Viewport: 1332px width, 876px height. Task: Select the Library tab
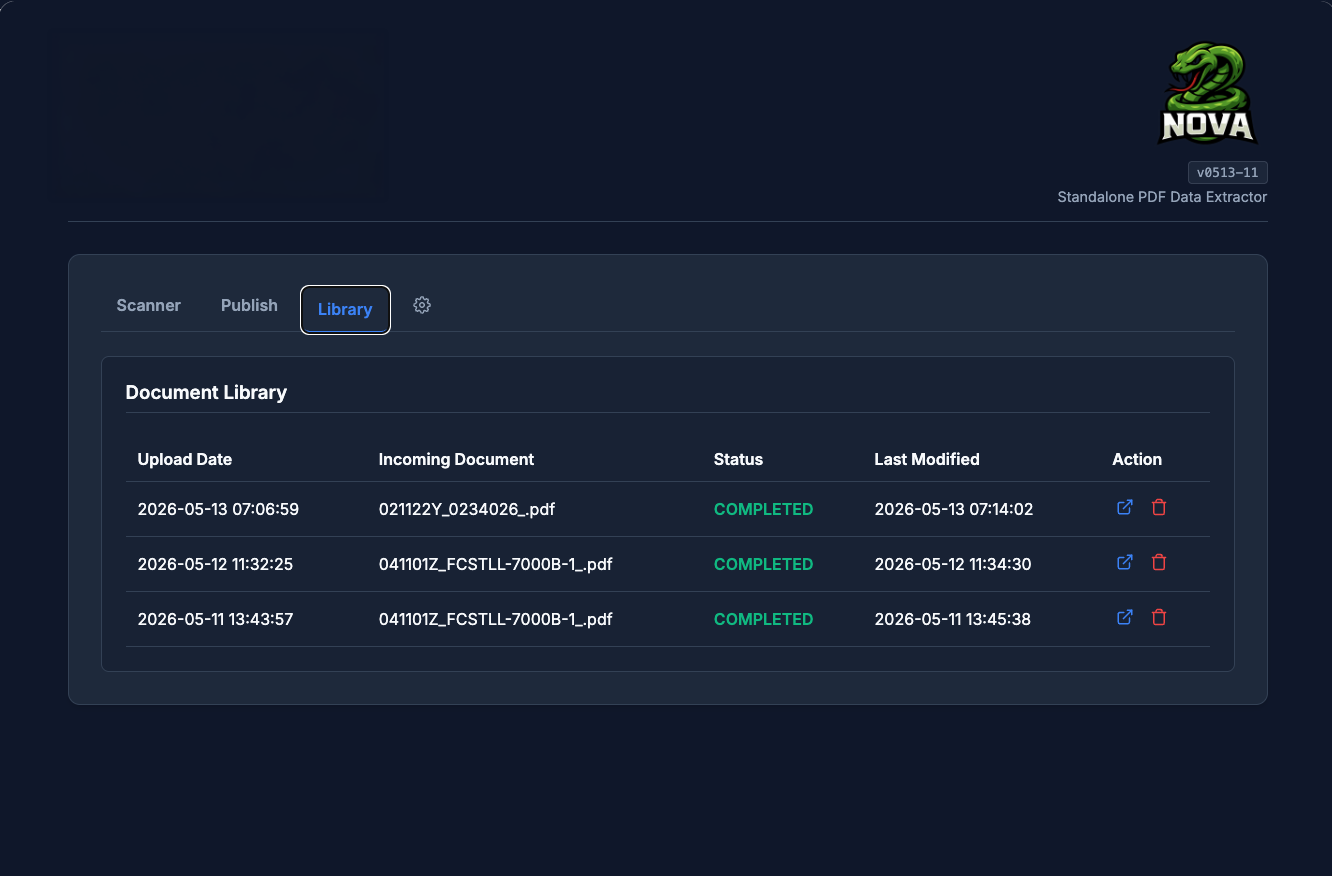345,309
